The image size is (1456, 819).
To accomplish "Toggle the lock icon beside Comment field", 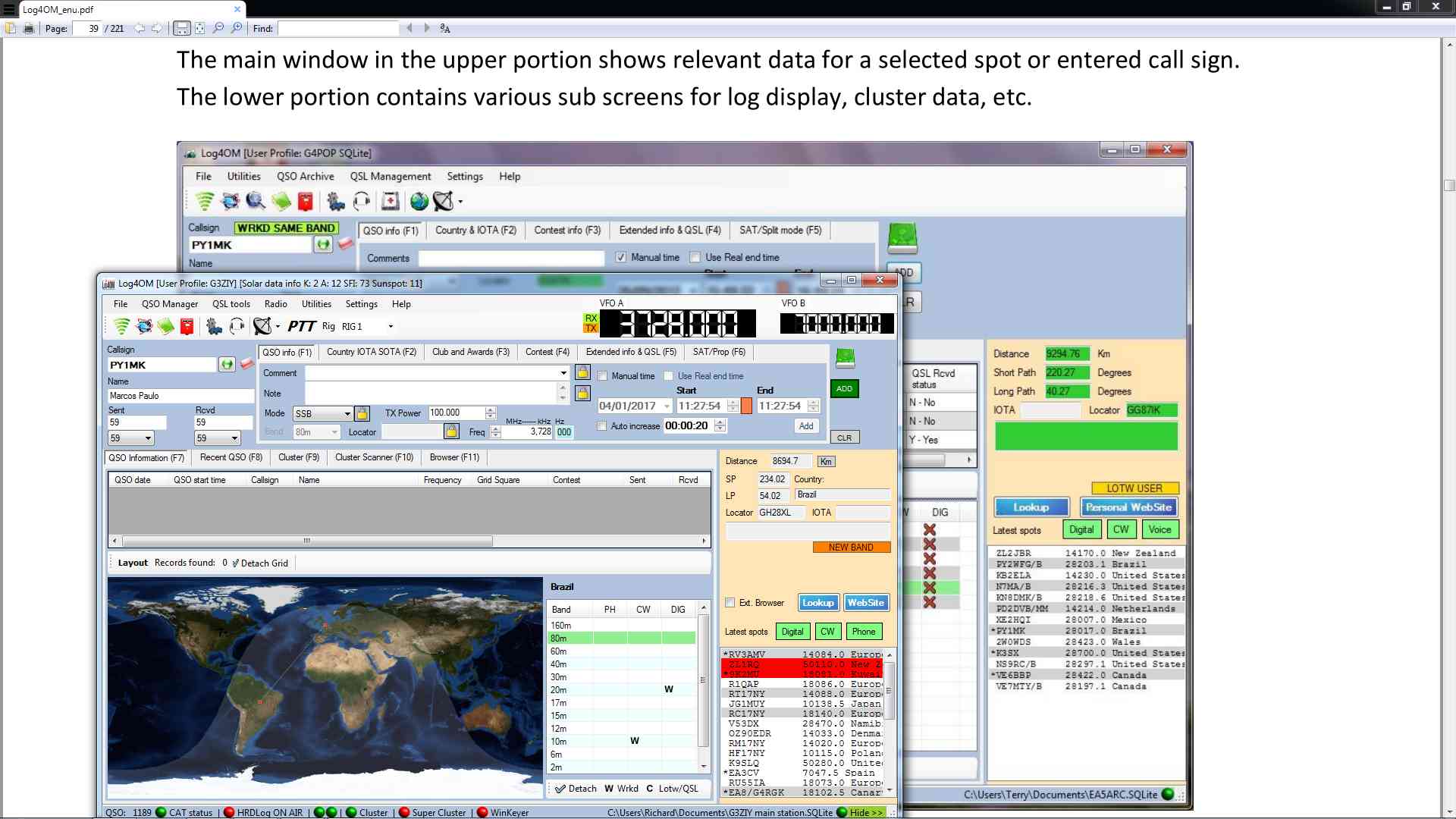I will point(582,372).
